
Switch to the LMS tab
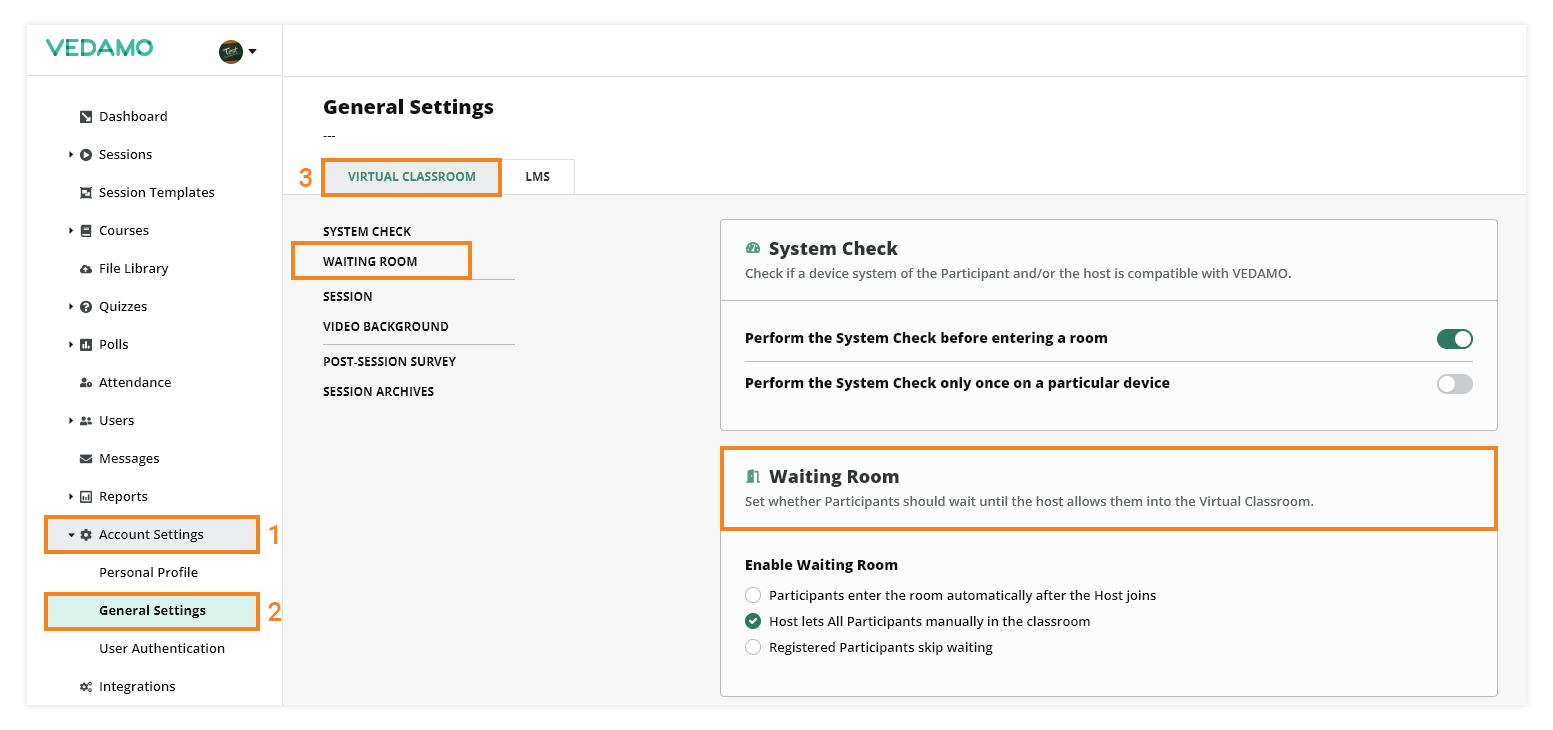click(x=538, y=177)
